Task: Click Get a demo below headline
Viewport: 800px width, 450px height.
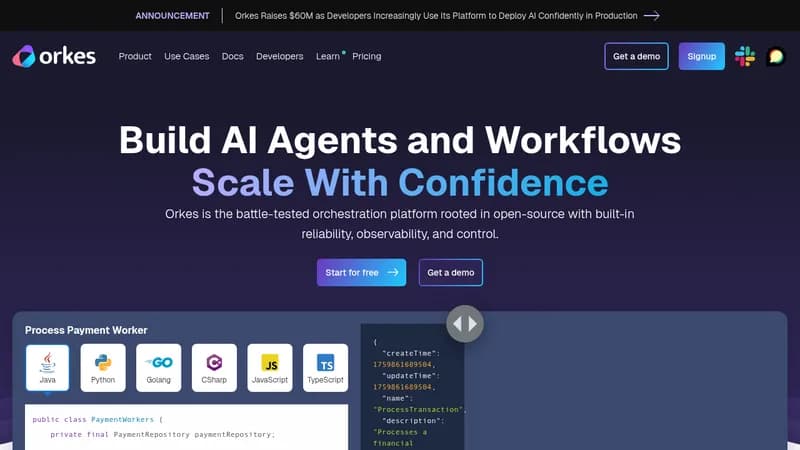Action: [x=451, y=272]
